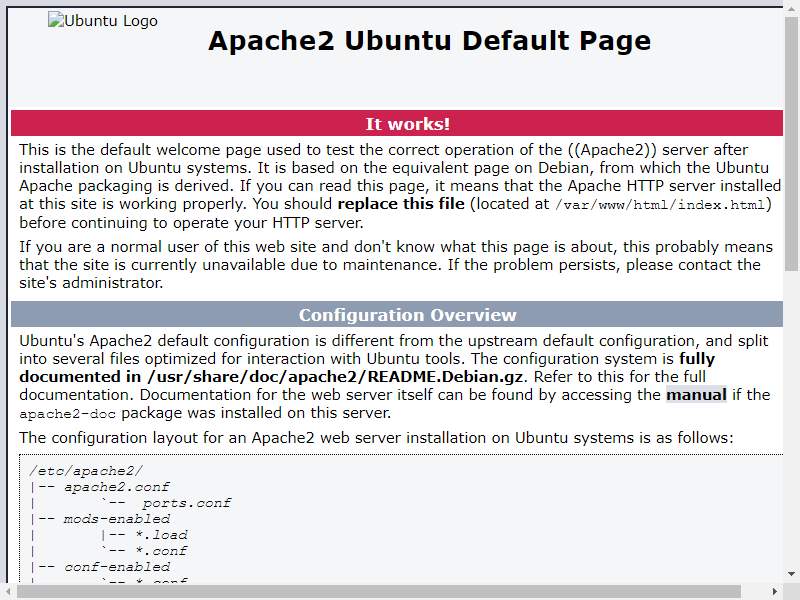Click the horizontal scrollbar left arrow

(8, 591)
